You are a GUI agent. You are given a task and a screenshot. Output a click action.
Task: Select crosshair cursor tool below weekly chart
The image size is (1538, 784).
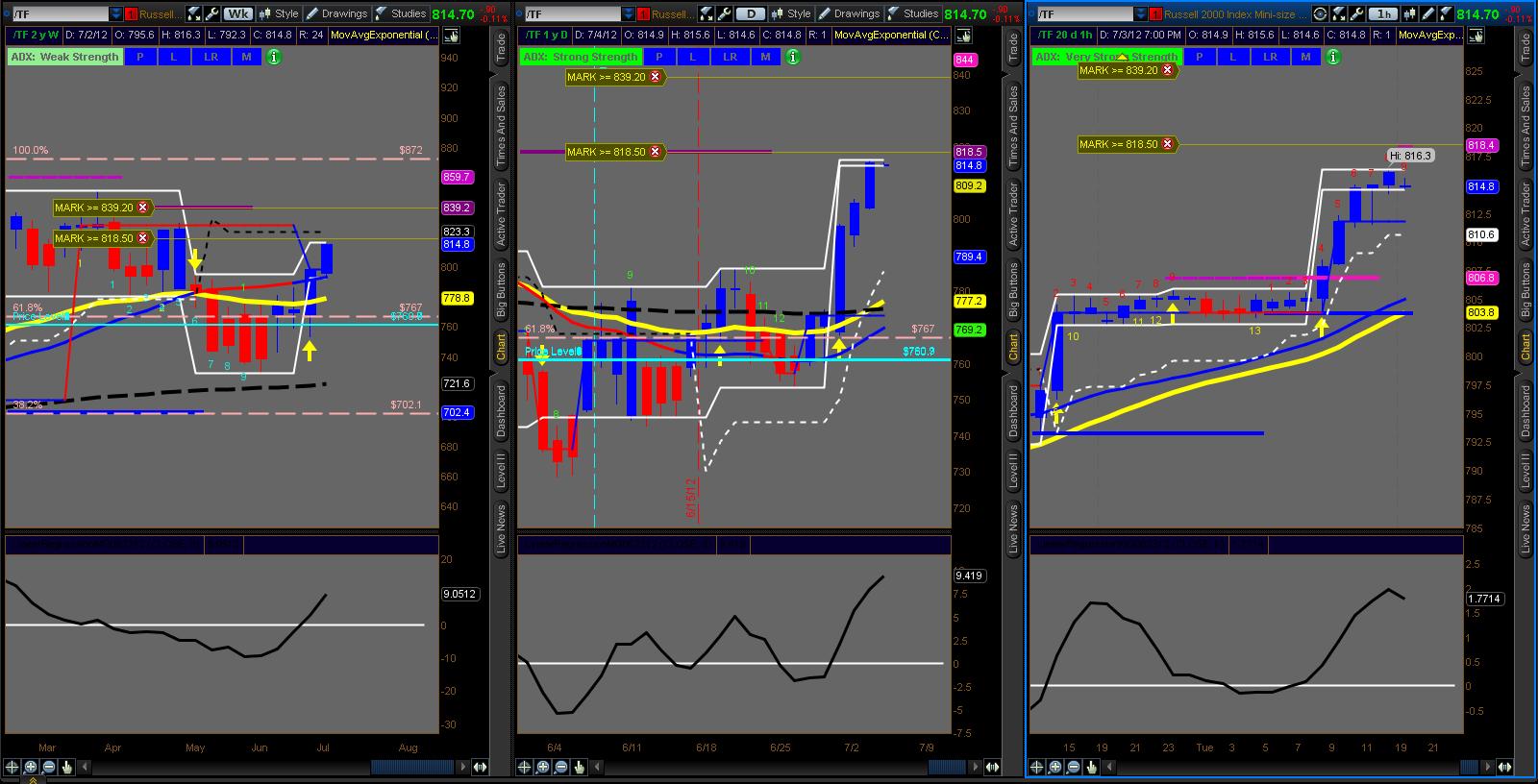(12, 767)
